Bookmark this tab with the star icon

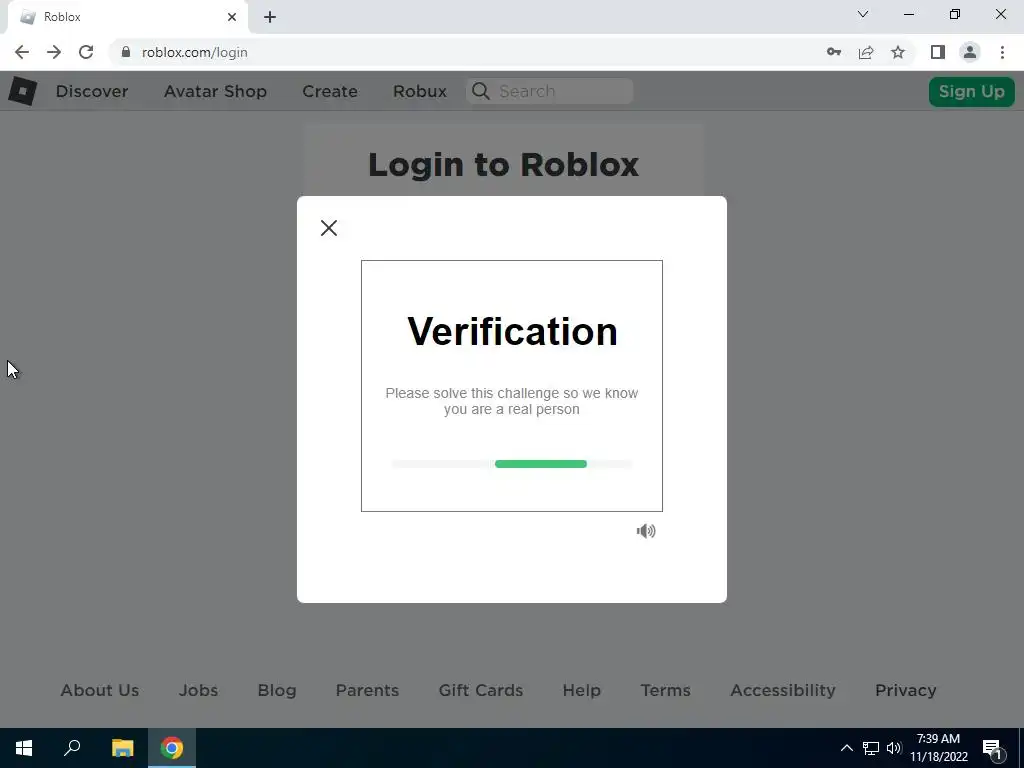click(898, 52)
